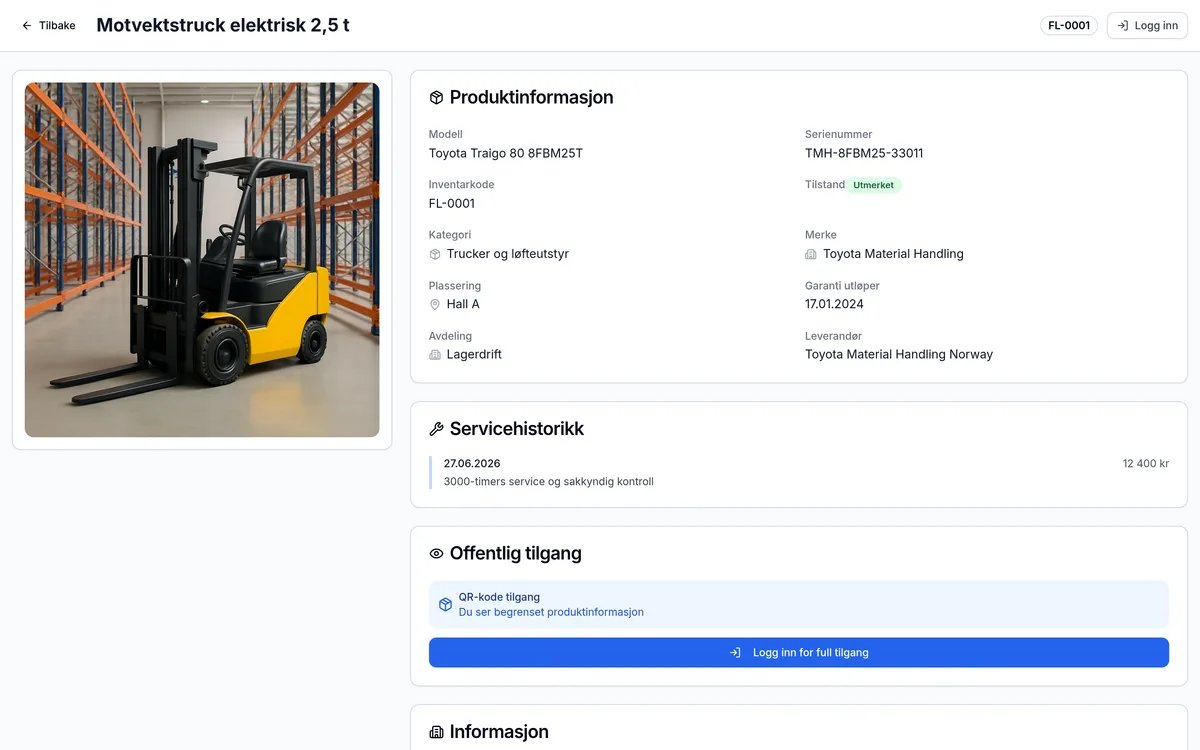This screenshot has width=1200, height=750.
Task: Click the FL-0001 badge in header
Action: pyautogui.click(x=1069, y=25)
